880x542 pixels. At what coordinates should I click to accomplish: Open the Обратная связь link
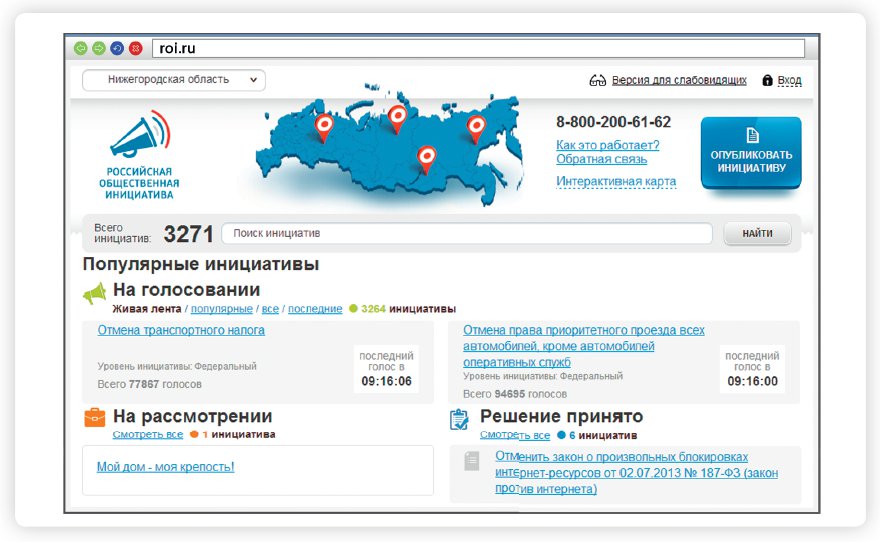(602, 159)
